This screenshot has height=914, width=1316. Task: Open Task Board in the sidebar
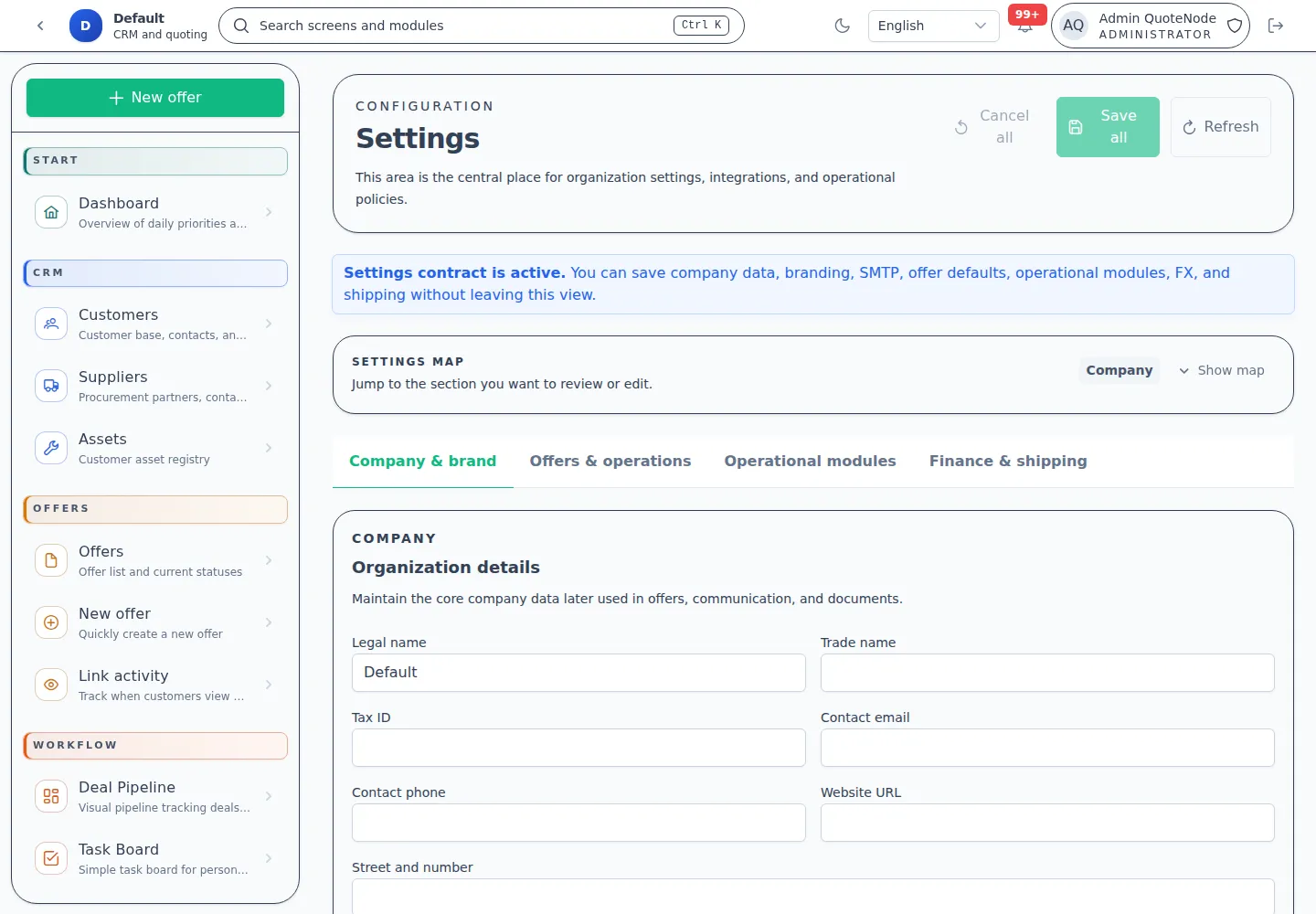(x=155, y=858)
